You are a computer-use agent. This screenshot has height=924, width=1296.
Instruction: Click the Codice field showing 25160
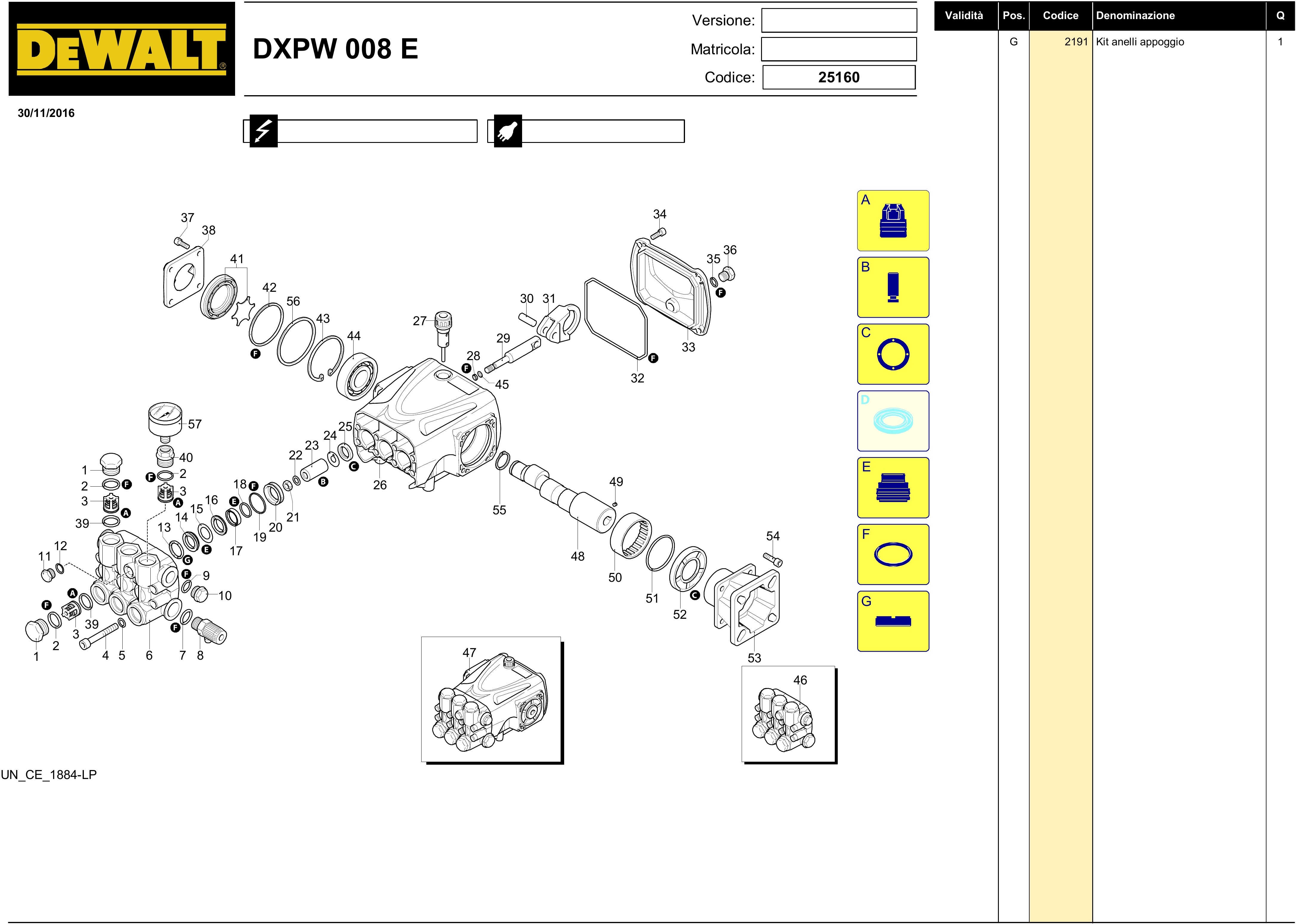tap(839, 77)
